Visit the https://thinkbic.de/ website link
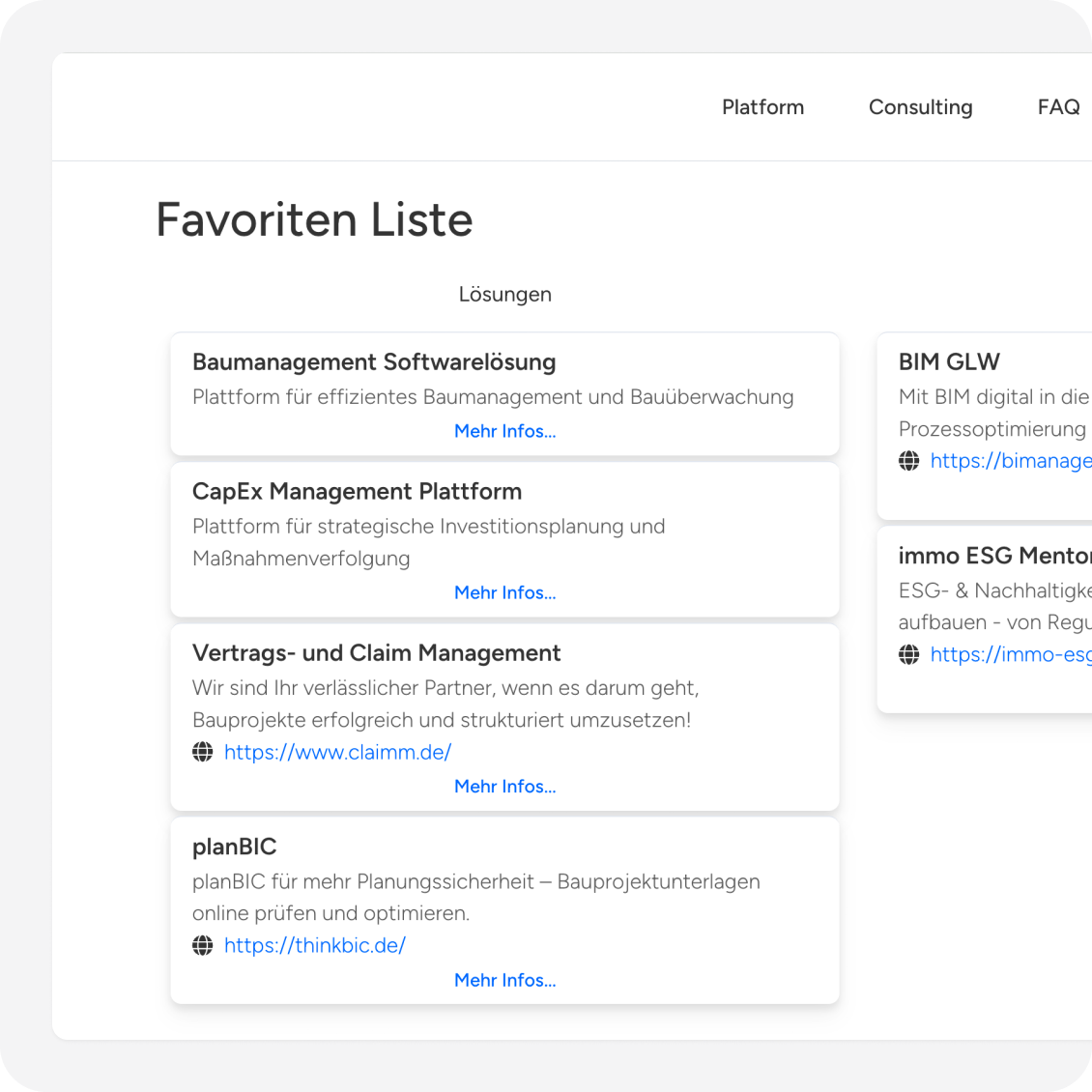Screen dimensions: 1092x1092 (x=314, y=945)
